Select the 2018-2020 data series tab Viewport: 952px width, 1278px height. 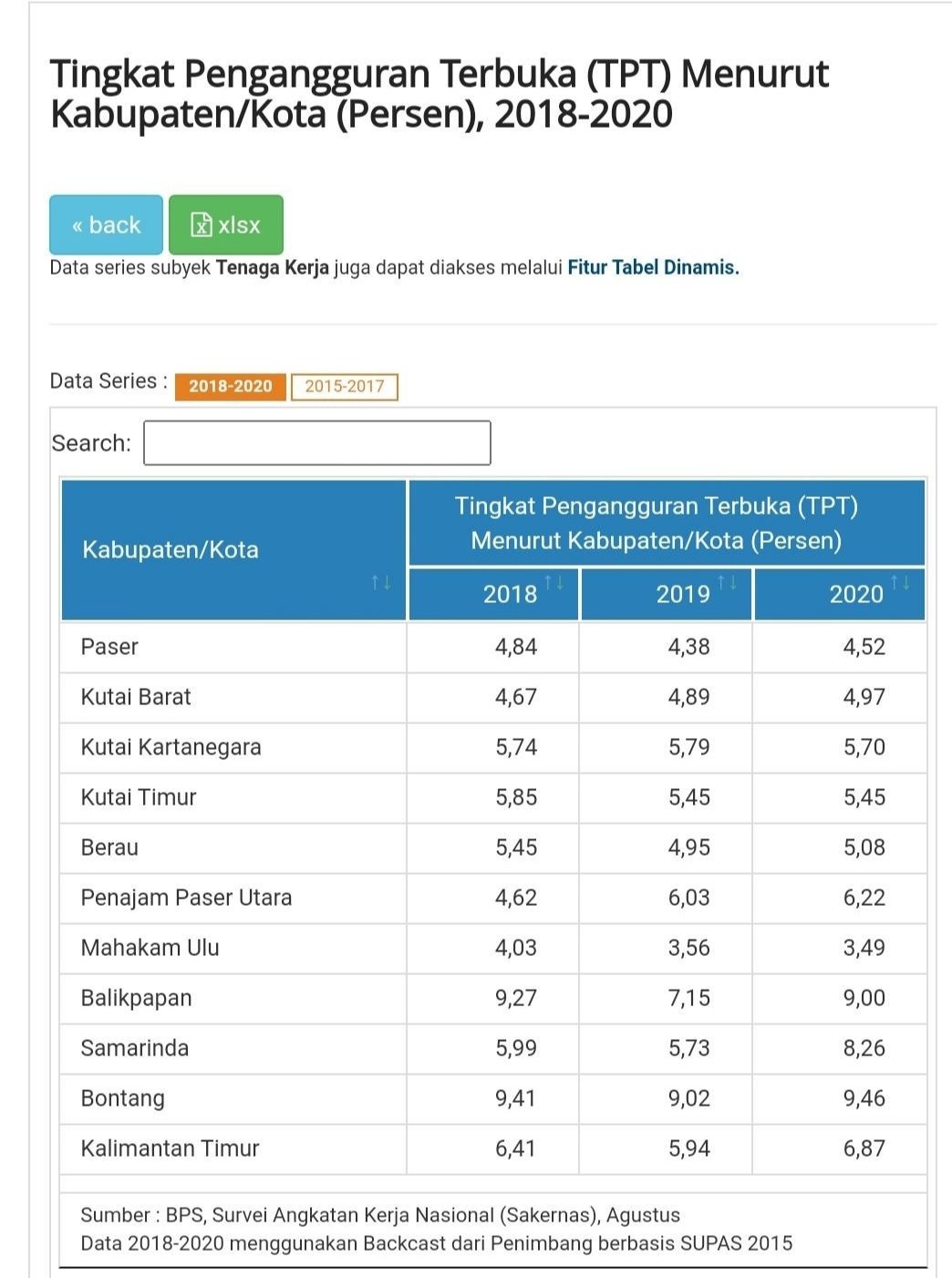[x=230, y=387]
